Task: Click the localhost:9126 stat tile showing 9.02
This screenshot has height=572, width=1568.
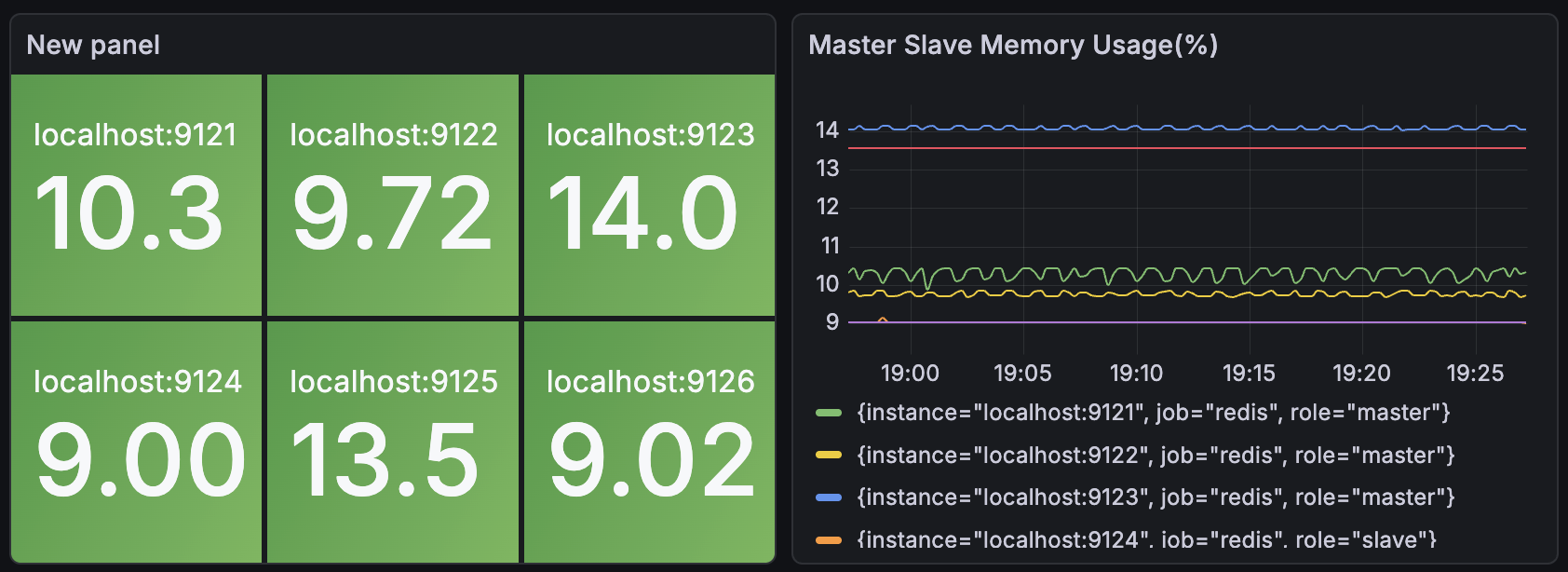Action: tap(649, 442)
